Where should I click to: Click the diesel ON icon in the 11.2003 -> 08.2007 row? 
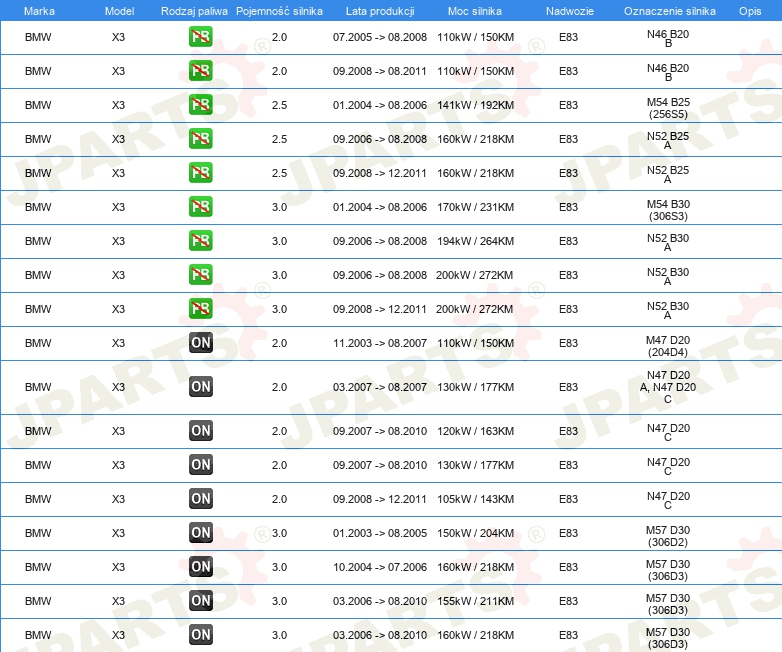click(201, 343)
